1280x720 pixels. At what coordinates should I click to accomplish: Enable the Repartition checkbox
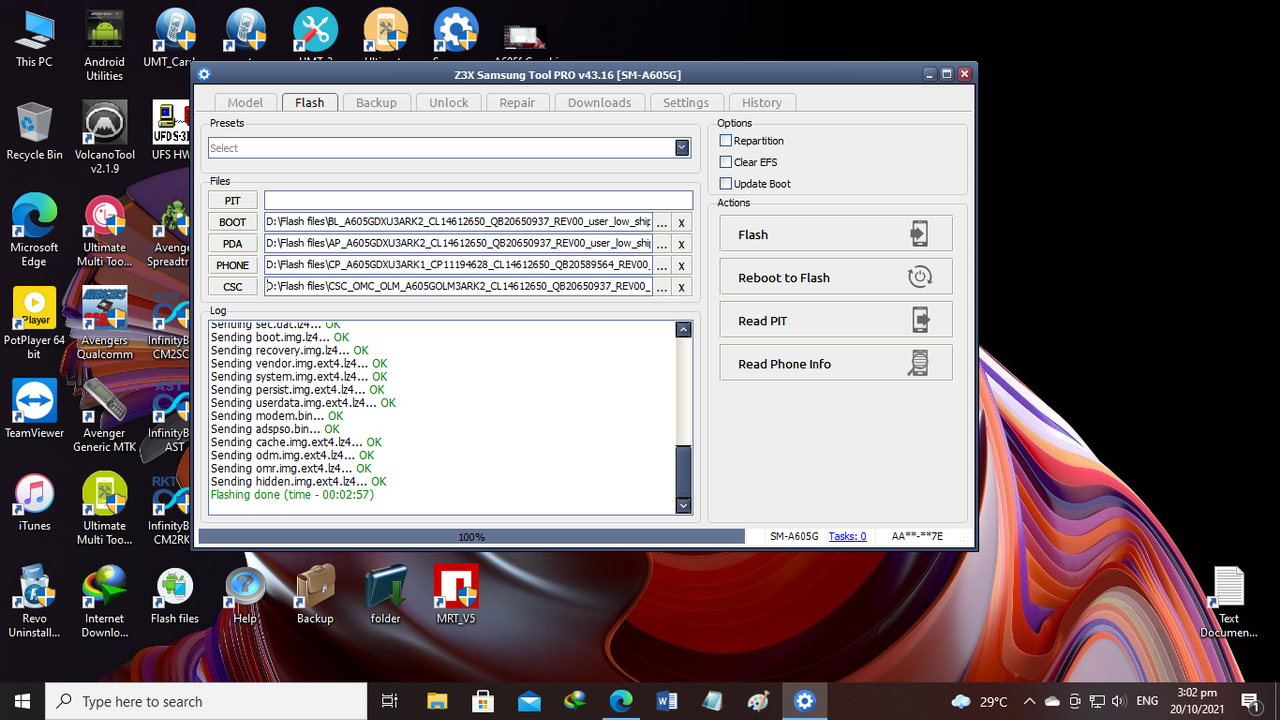726,140
